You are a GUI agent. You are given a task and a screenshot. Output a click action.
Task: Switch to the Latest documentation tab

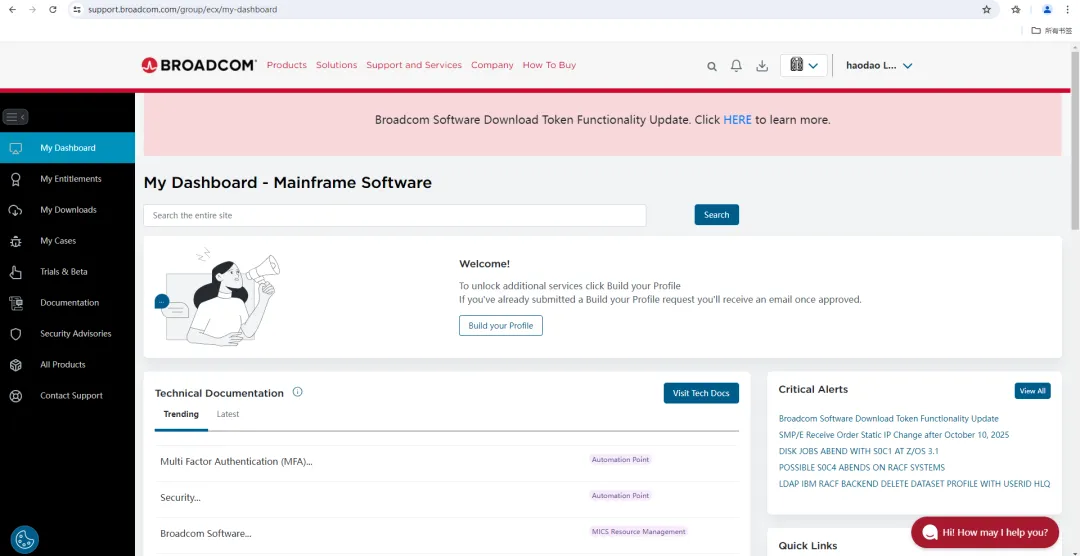point(228,414)
